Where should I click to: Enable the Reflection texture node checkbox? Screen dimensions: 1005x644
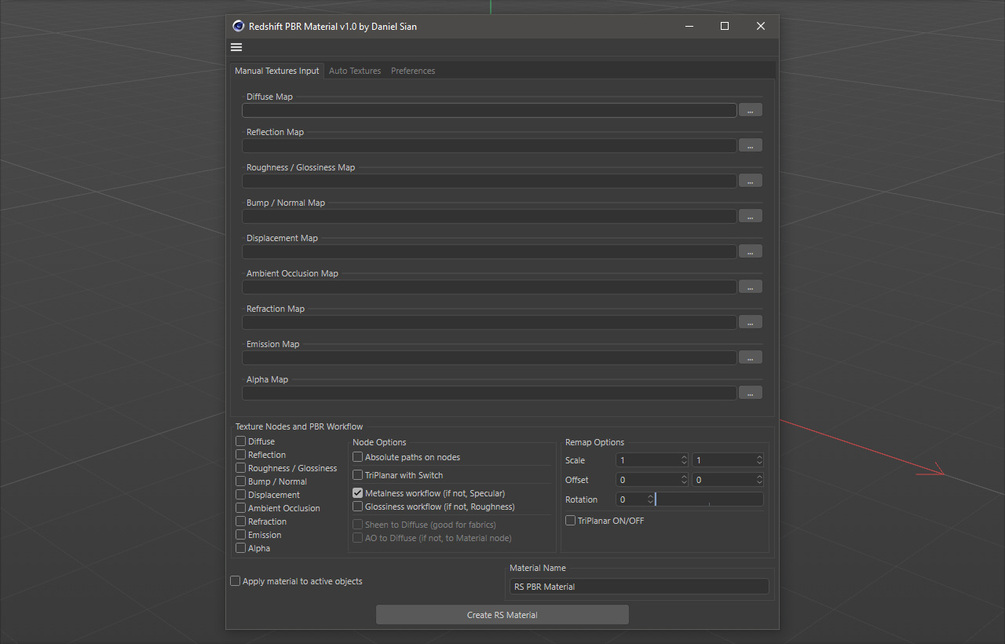coord(240,454)
